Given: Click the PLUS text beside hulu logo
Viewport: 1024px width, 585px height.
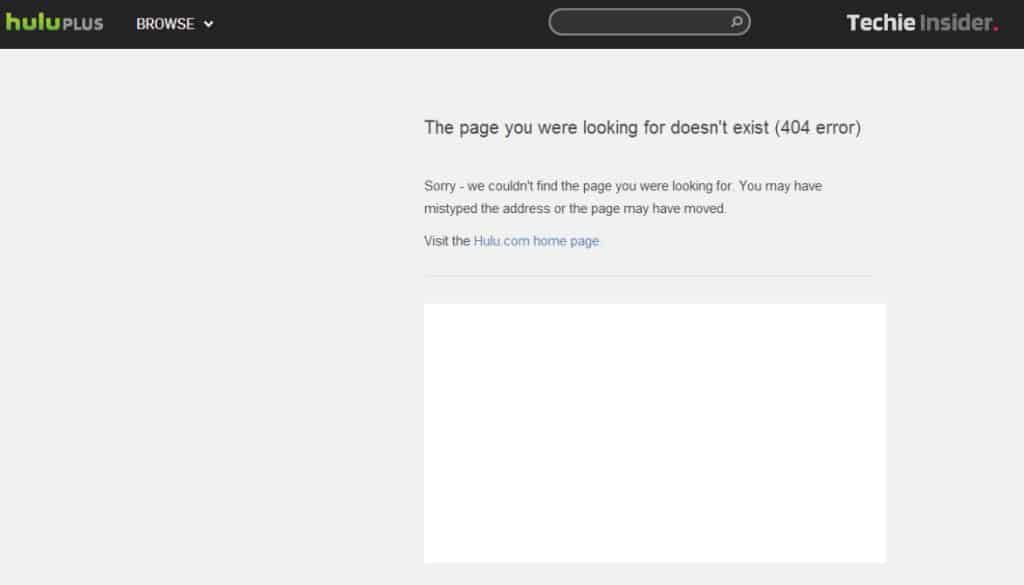Looking at the screenshot, I should (83, 24).
